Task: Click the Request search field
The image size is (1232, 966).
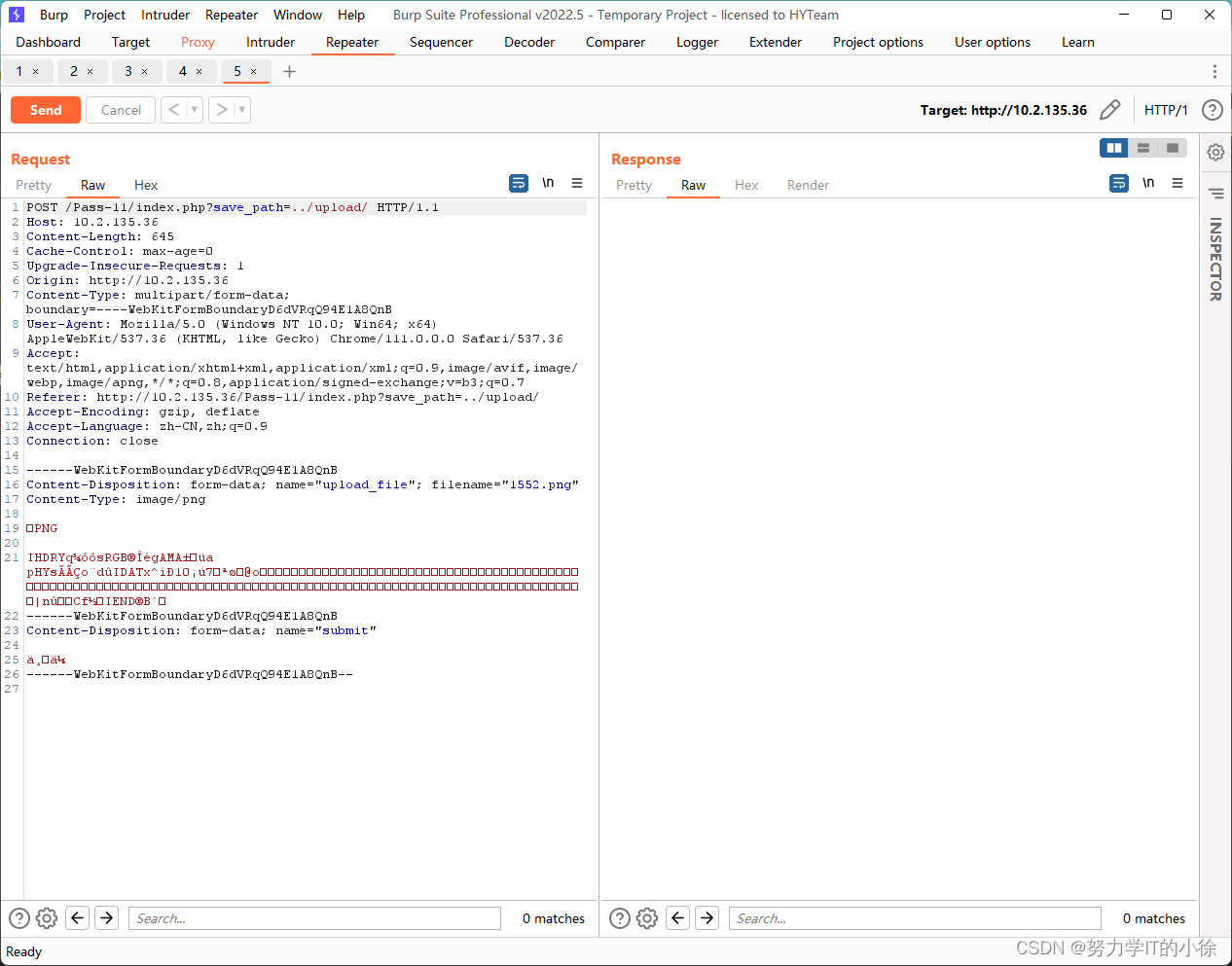Action: [x=314, y=918]
